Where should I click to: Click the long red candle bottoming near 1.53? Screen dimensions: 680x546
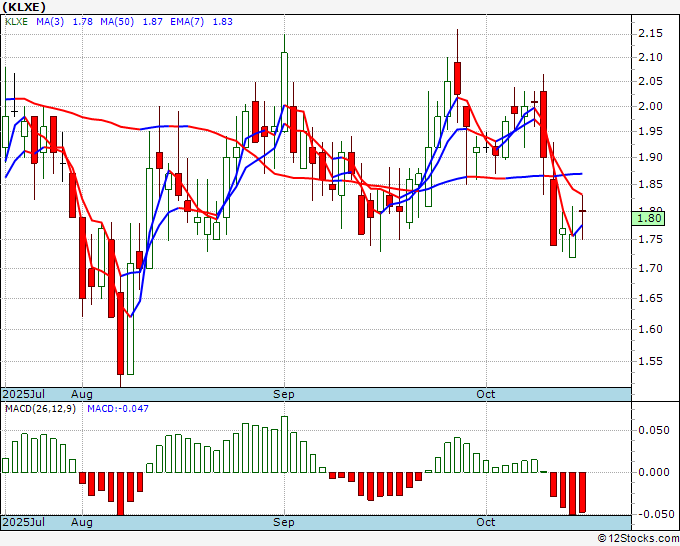coord(120,333)
